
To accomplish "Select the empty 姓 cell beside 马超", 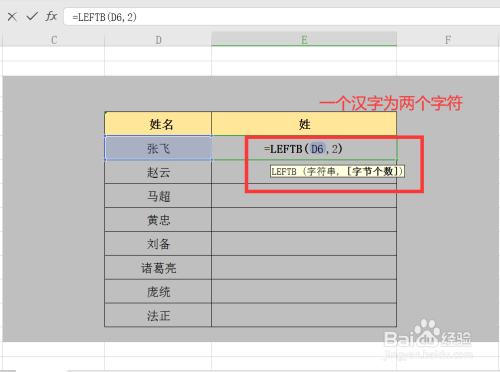I will [304, 196].
